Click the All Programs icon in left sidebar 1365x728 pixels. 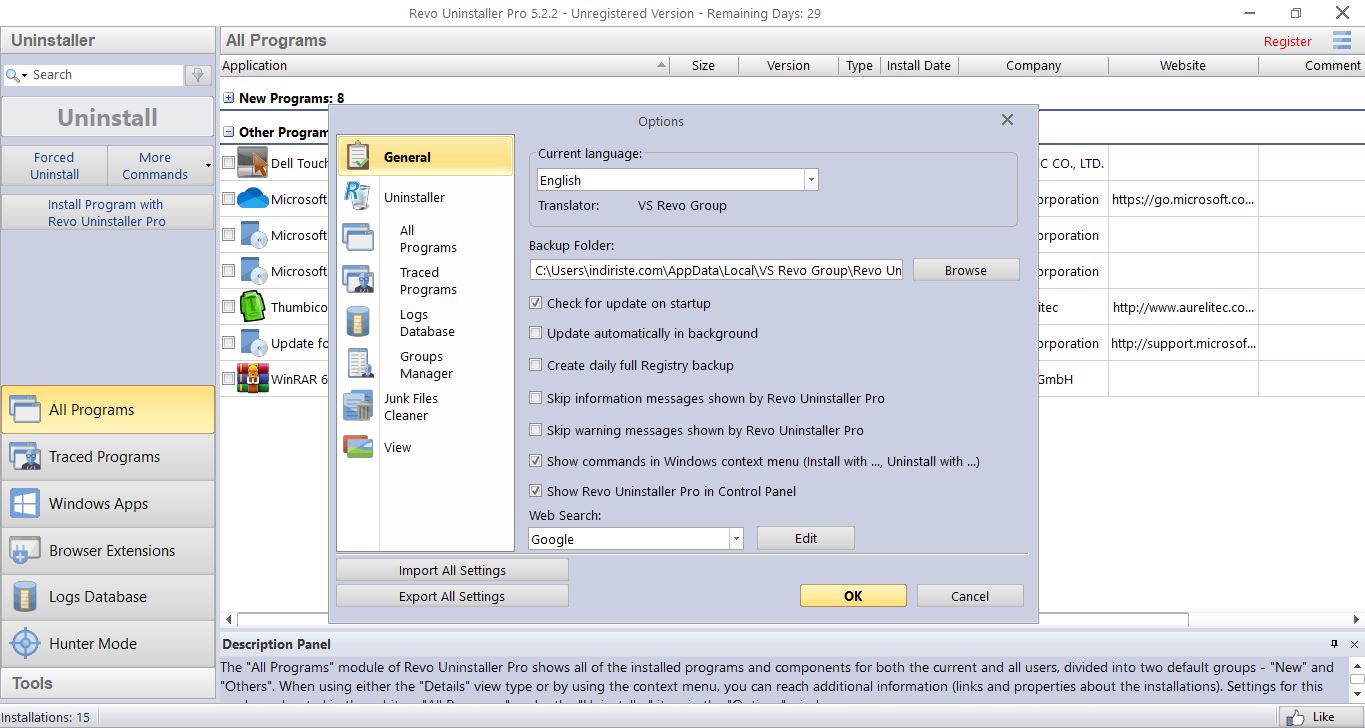coord(25,409)
